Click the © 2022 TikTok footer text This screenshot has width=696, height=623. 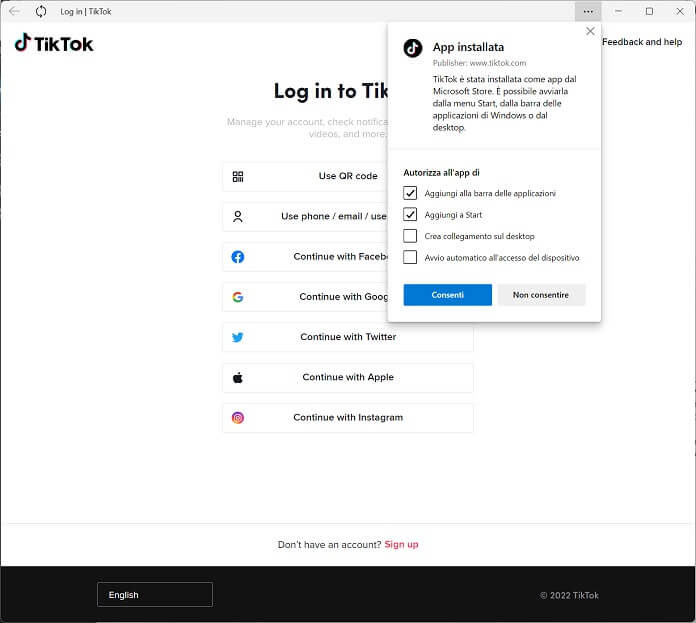tap(569, 595)
